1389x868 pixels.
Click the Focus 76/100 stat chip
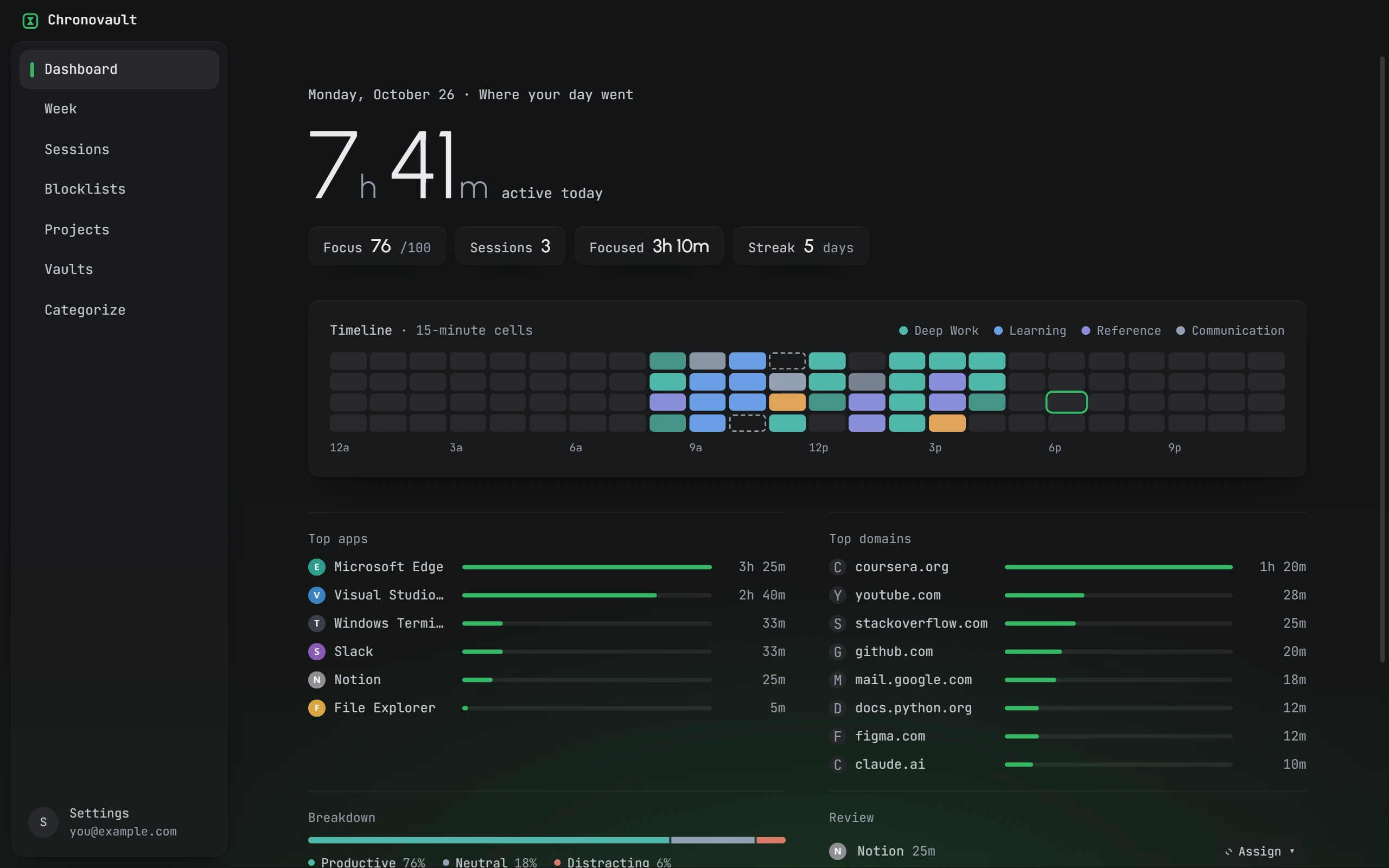point(377,246)
